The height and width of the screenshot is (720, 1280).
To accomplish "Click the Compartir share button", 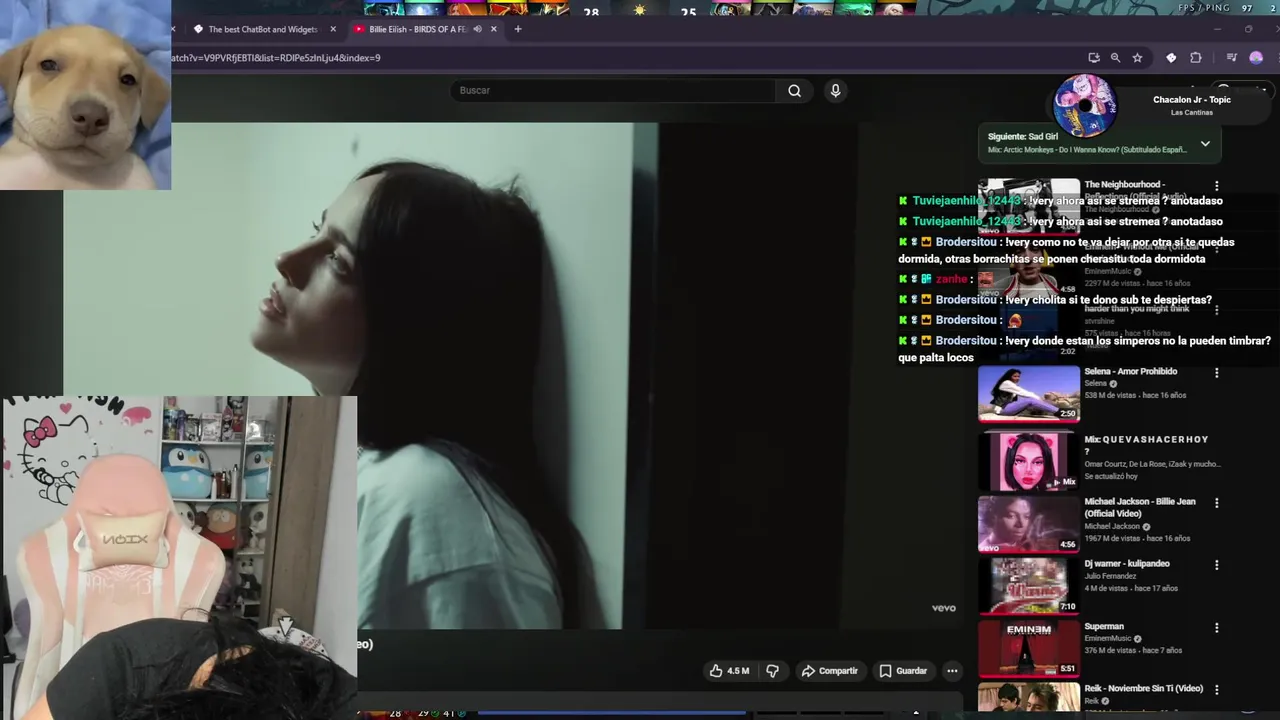I will point(829,671).
